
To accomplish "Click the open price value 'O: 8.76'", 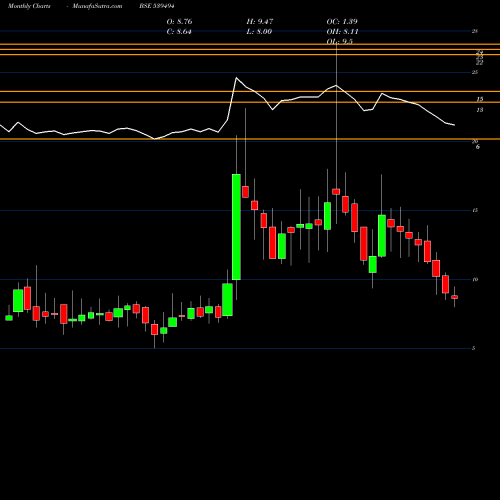I will tap(179, 22).
